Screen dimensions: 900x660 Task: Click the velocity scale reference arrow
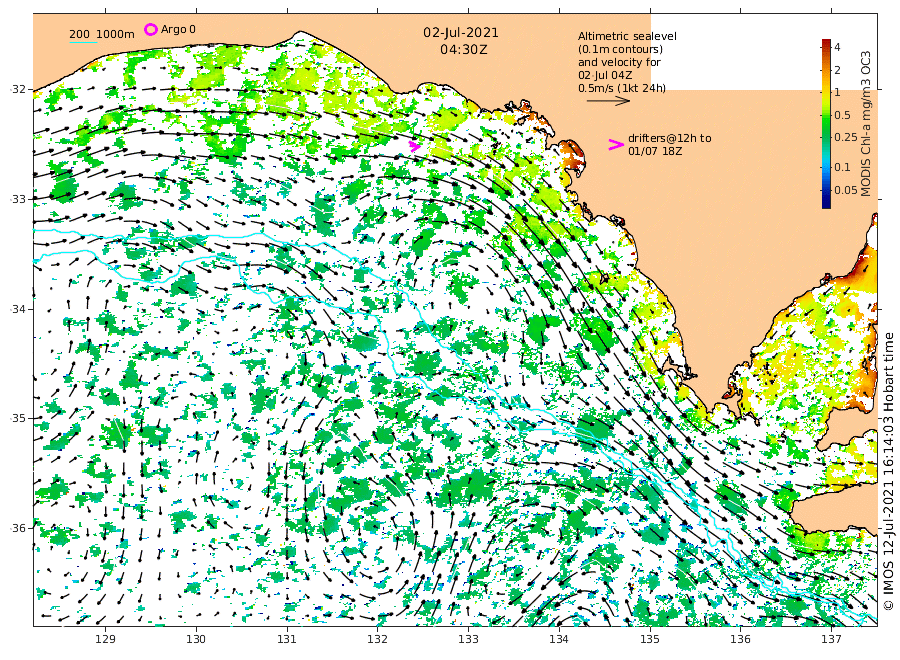(608, 101)
